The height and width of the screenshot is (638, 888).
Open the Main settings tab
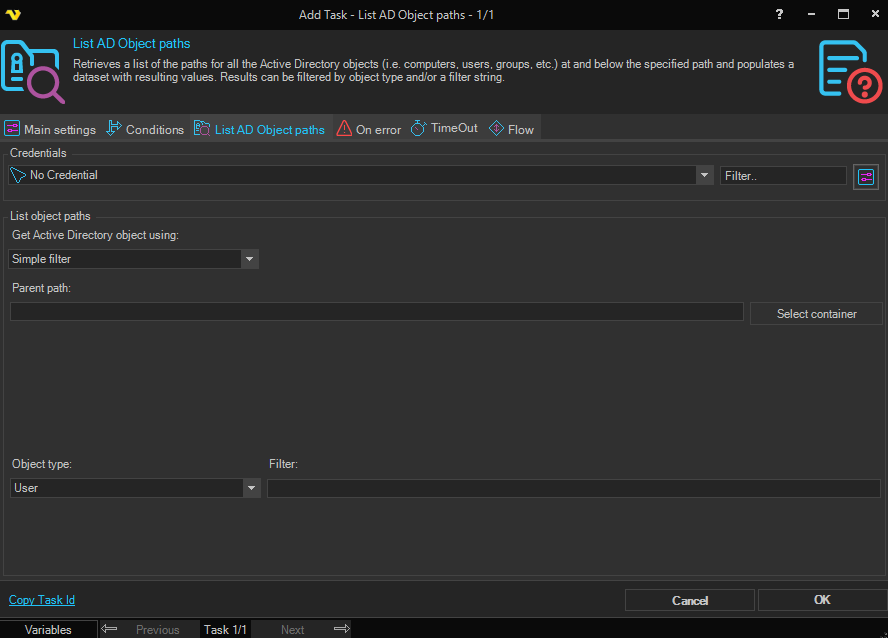tap(51, 129)
